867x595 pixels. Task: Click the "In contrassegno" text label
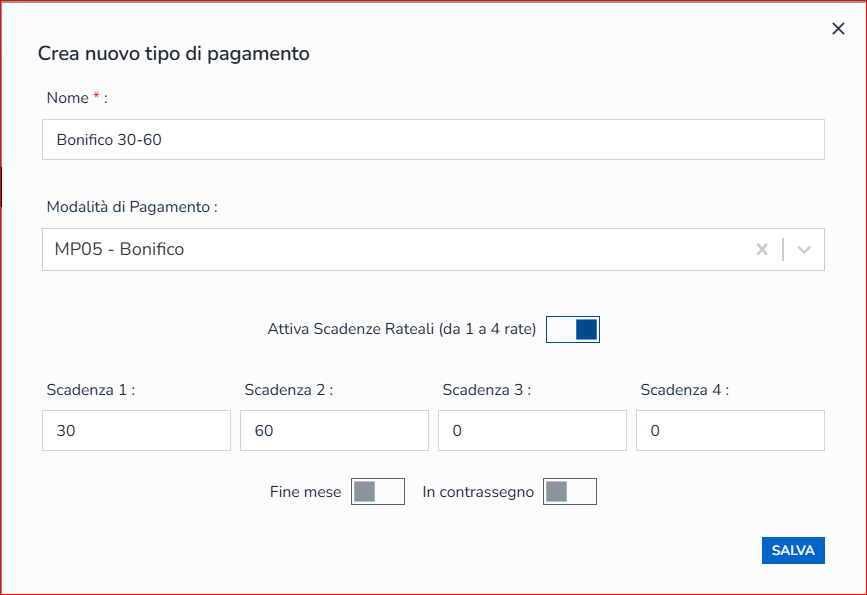(478, 492)
